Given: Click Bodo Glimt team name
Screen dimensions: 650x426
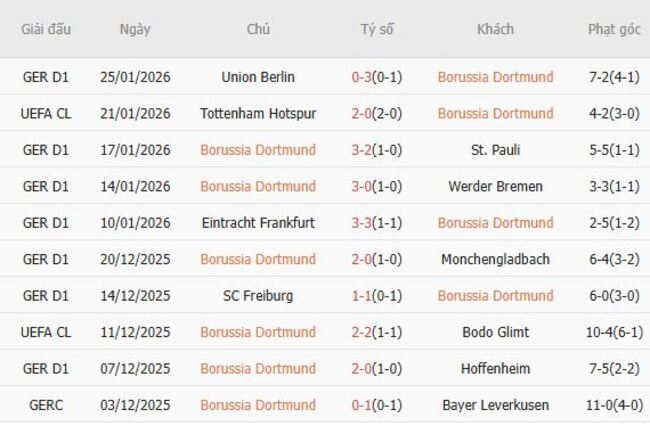Looking at the screenshot, I should coord(495,332).
